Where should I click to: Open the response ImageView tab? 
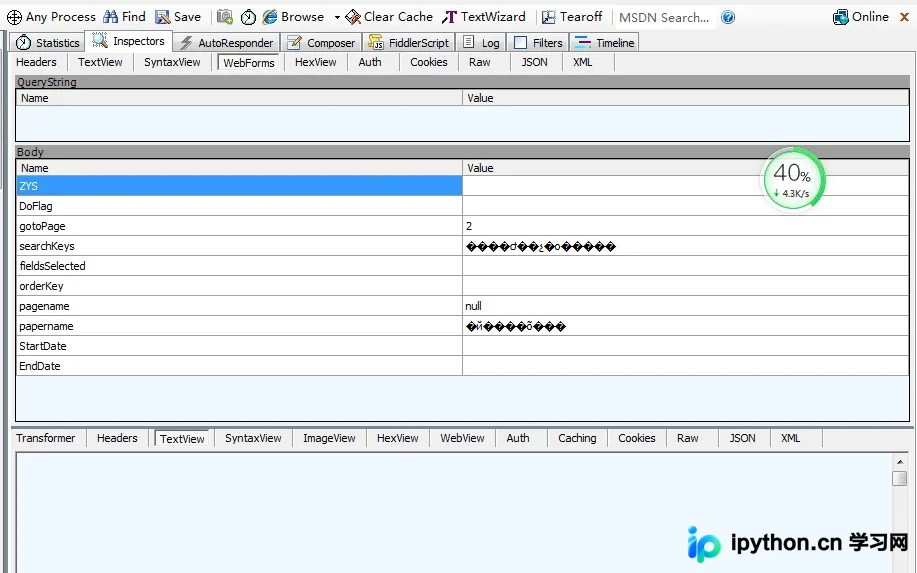coord(329,438)
